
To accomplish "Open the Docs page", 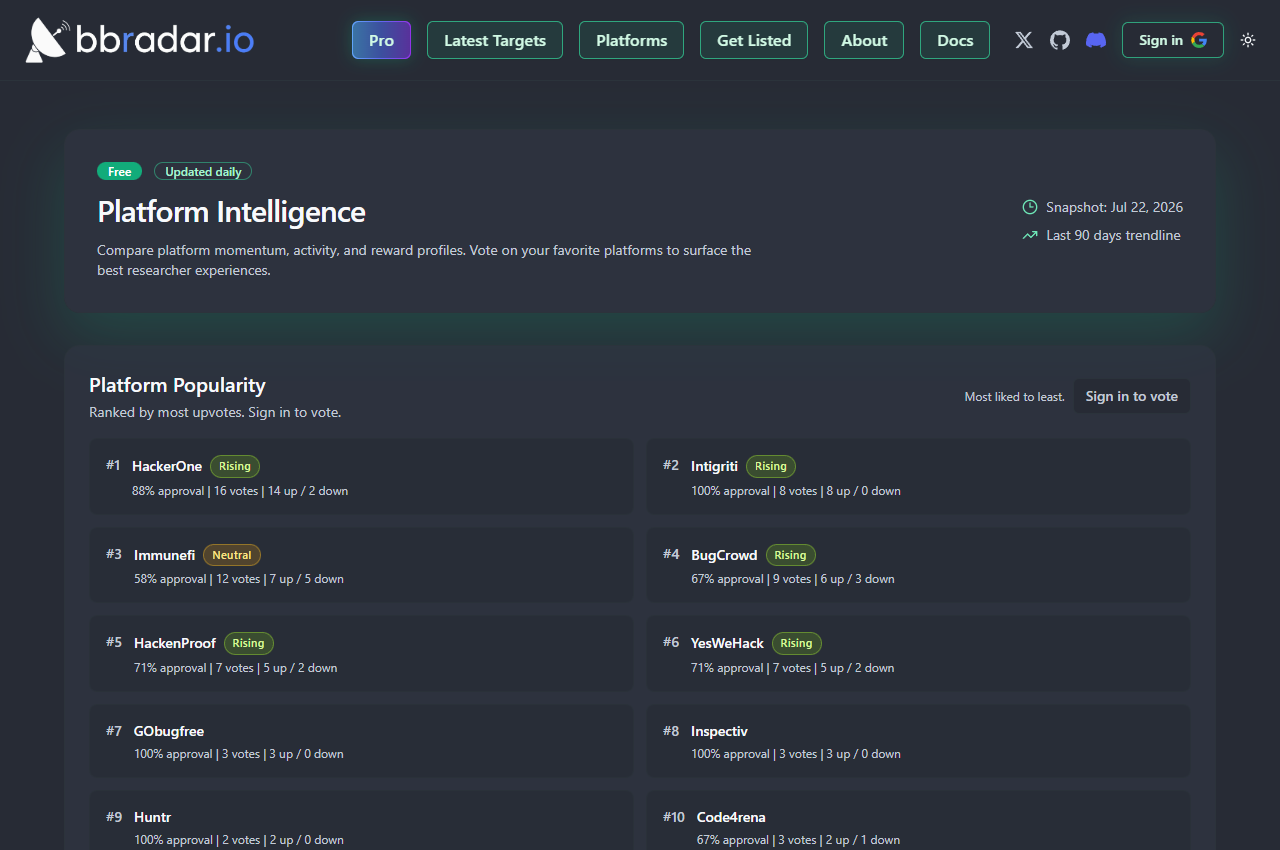I will tap(955, 40).
